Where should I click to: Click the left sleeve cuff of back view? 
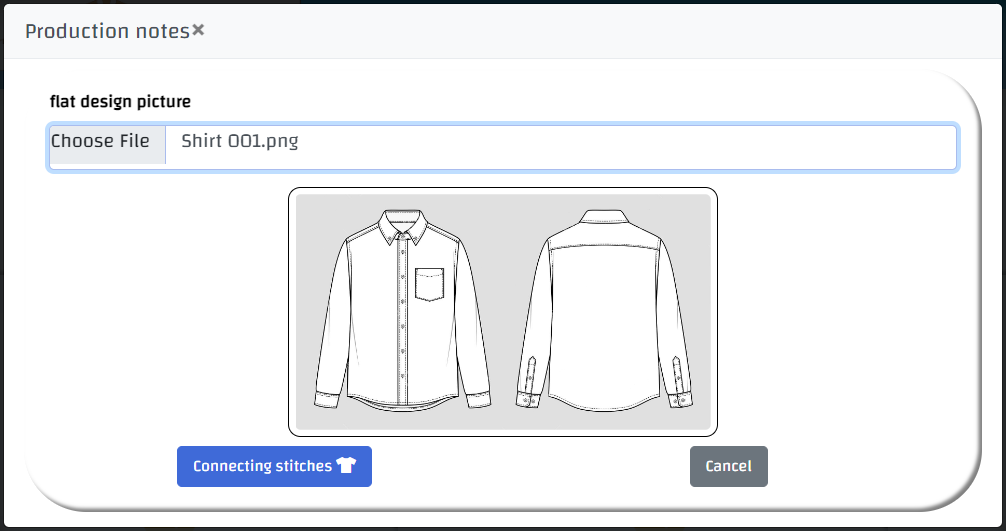tap(527, 400)
